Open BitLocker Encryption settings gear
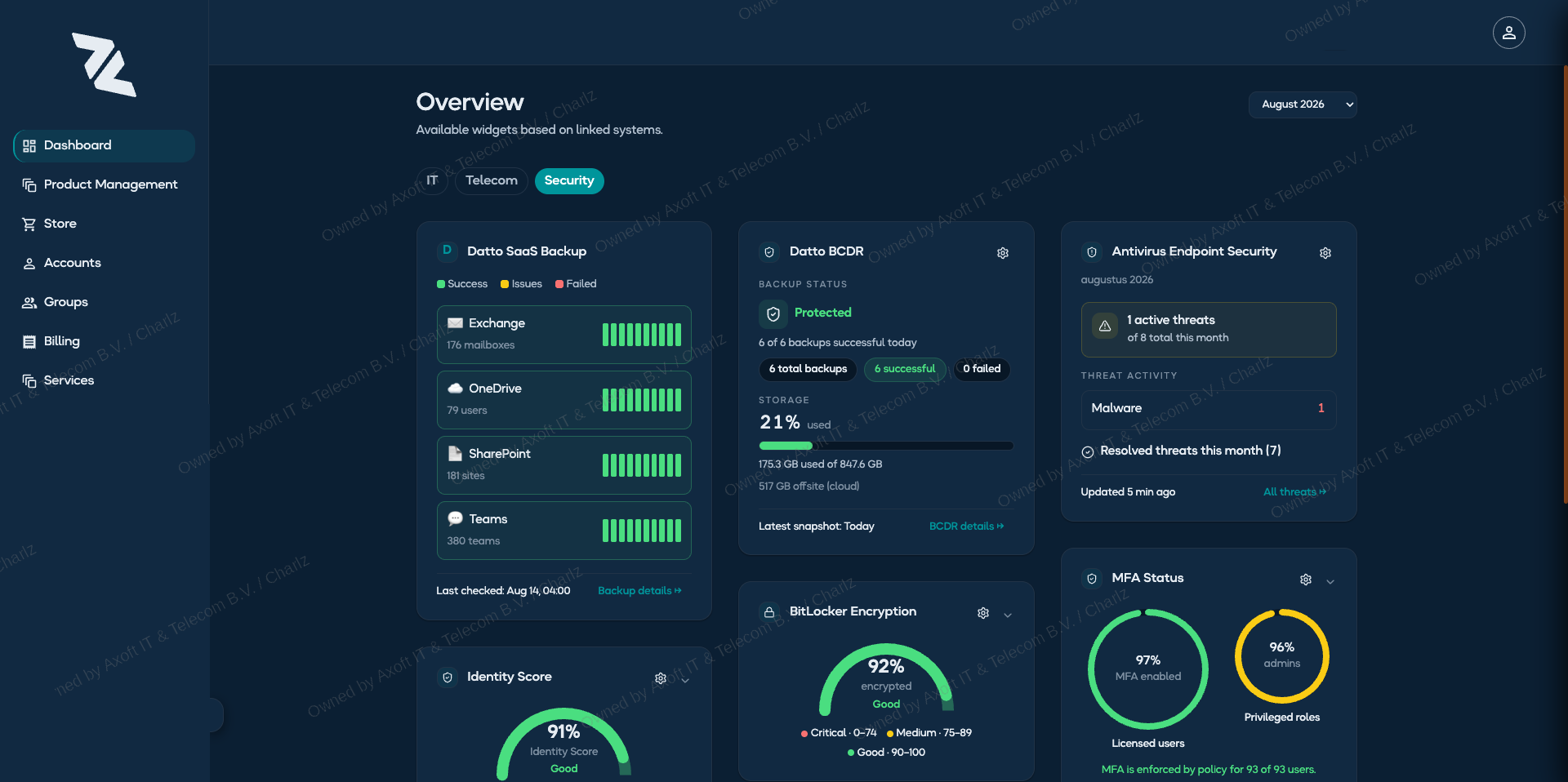Viewport: 1568px width, 782px height. coord(983,613)
